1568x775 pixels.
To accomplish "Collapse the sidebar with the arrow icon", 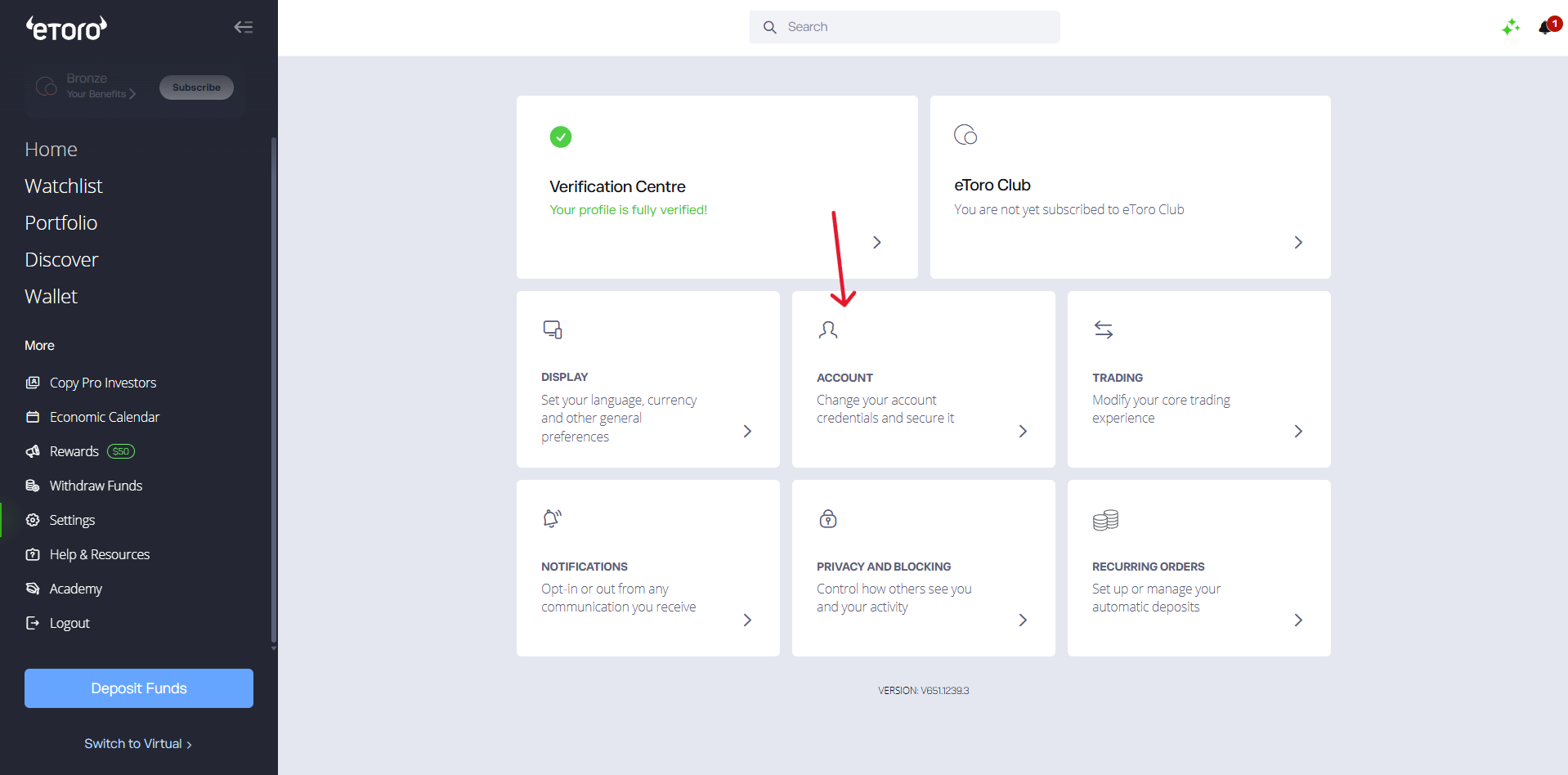I will point(244,27).
